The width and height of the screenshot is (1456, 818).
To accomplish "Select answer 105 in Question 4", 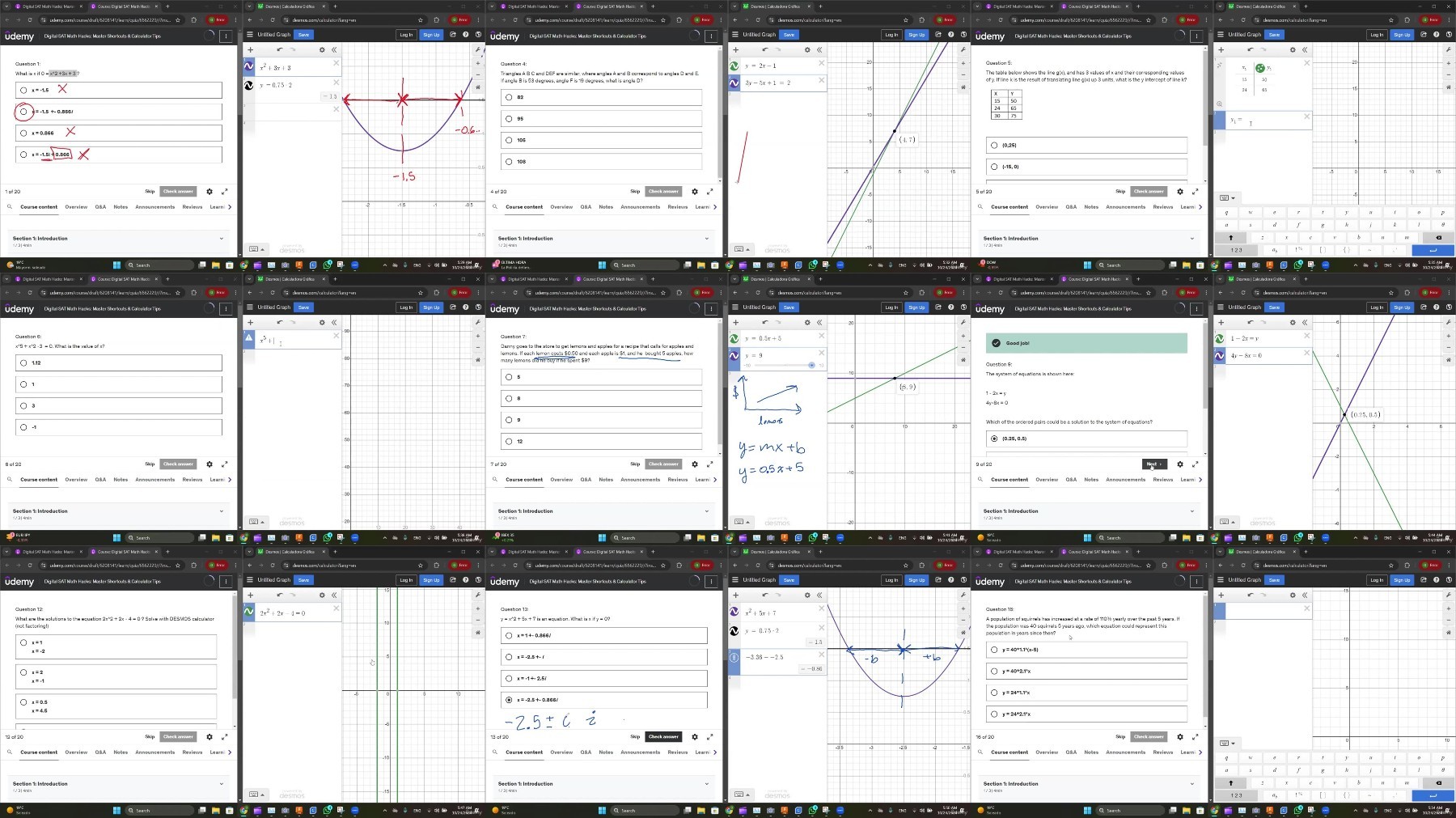I will tap(601, 140).
